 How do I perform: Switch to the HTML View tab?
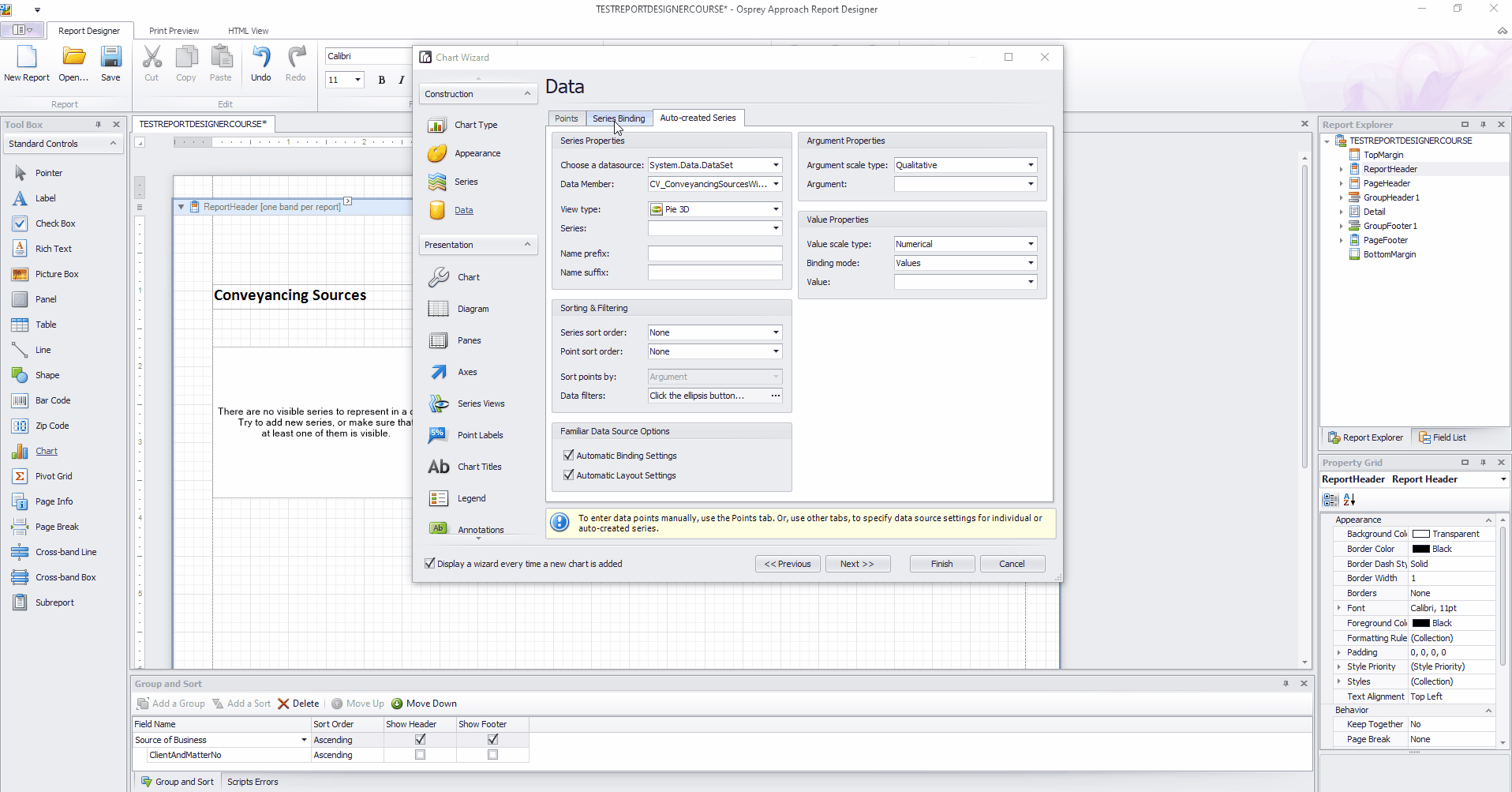(248, 31)
